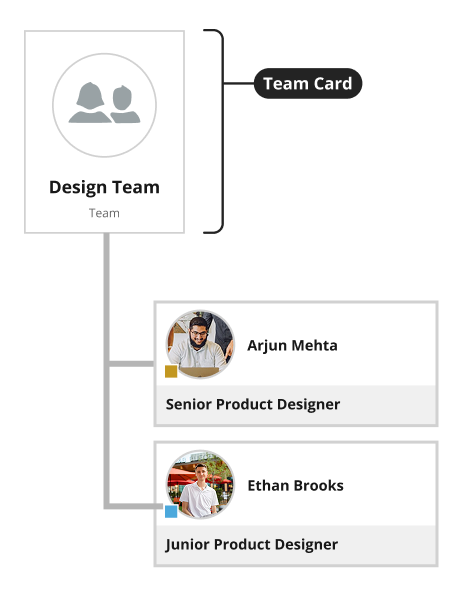Click the name Ethan Brooks

295,485
